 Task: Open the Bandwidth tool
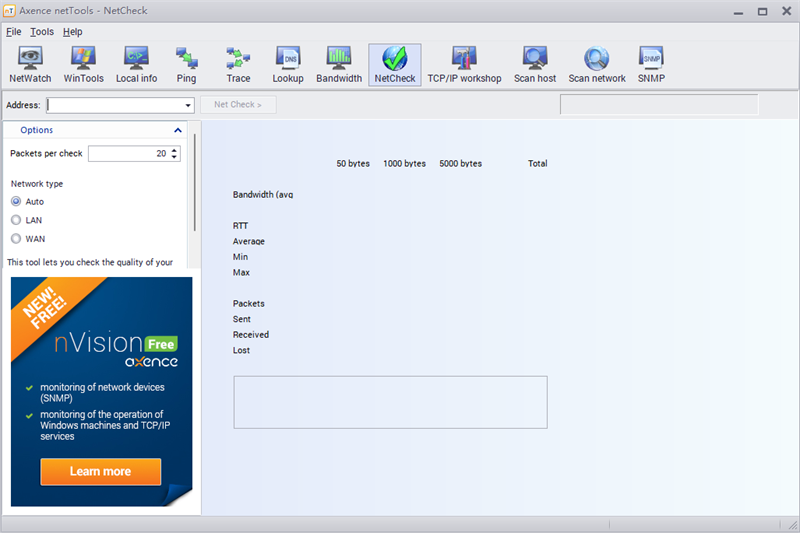point(339,65)
